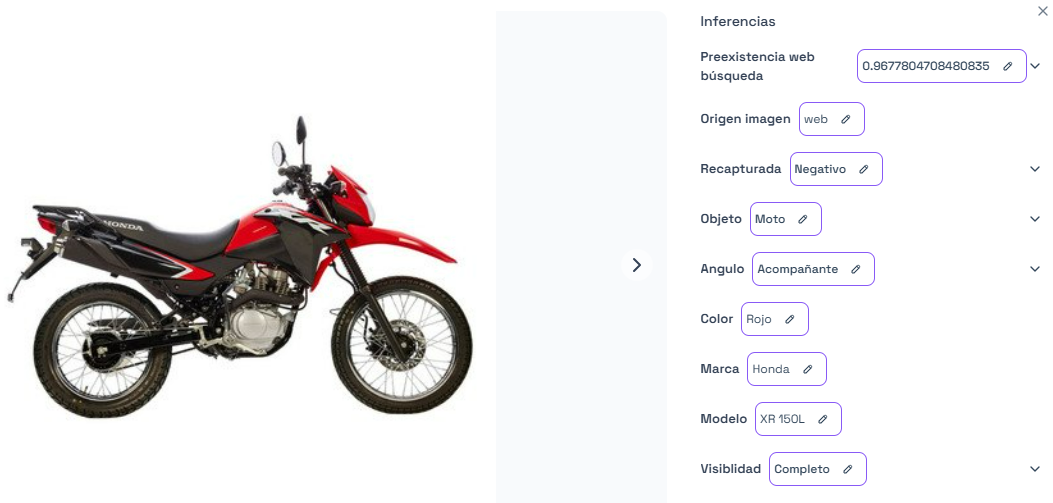
Task: Click the pencil icon next to Honda
Action: click(808, 369)
